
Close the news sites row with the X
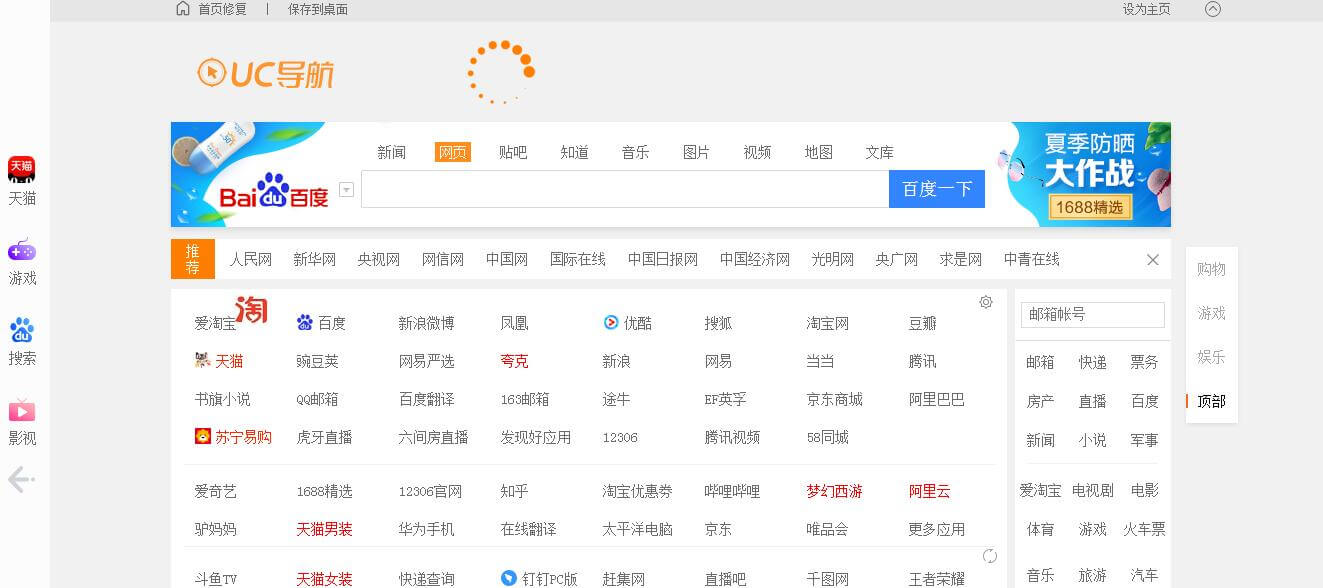[1152, 259]
